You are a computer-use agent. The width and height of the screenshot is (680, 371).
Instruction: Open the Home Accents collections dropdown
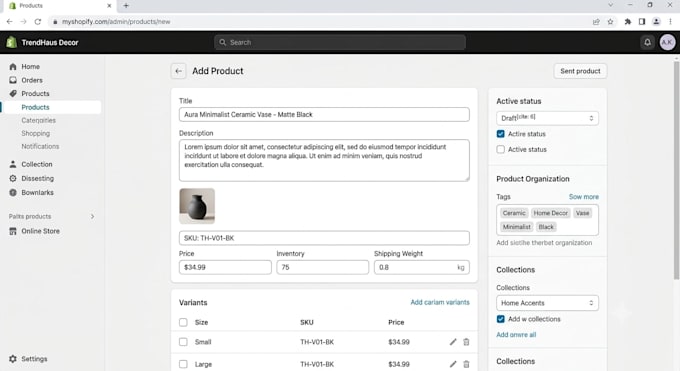point(547,303)
